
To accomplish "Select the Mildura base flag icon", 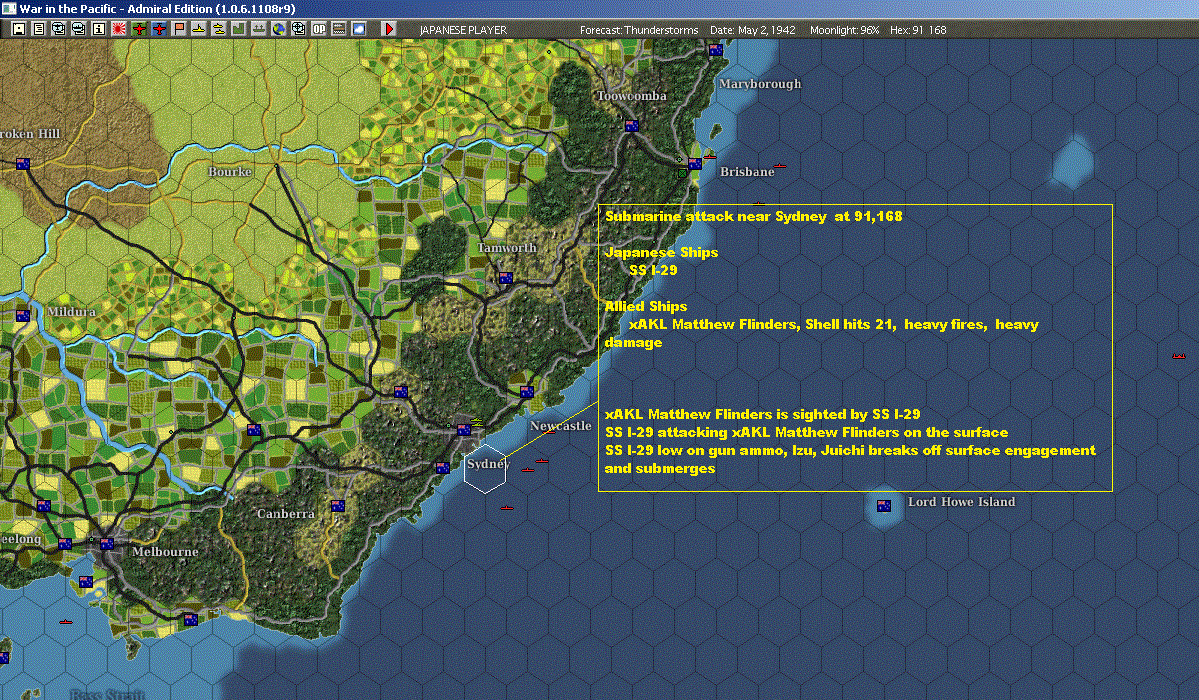I will tap(23, 315).
